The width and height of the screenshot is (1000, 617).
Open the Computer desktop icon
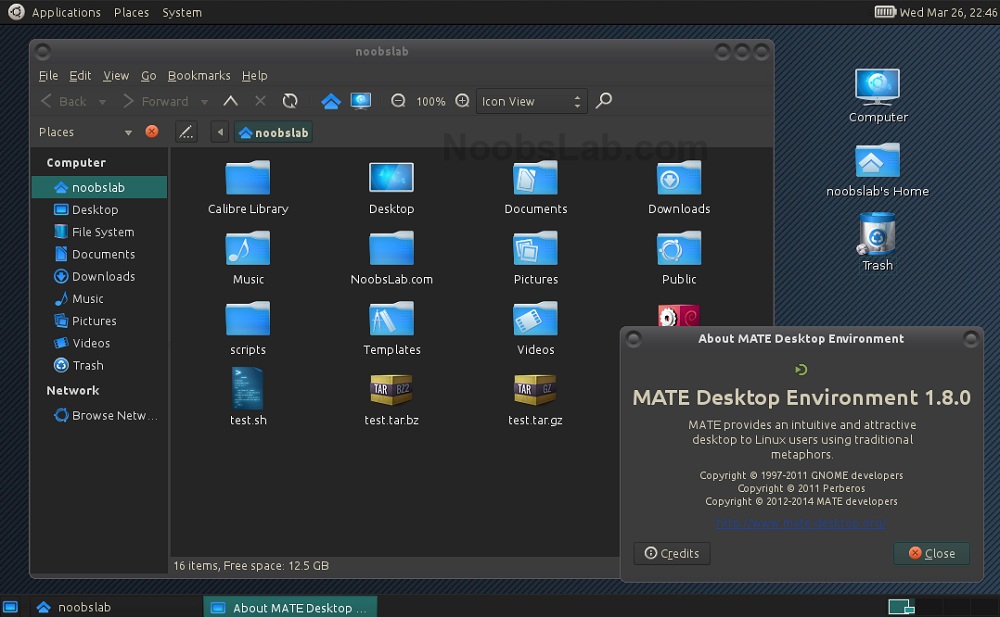click(878, 96)
